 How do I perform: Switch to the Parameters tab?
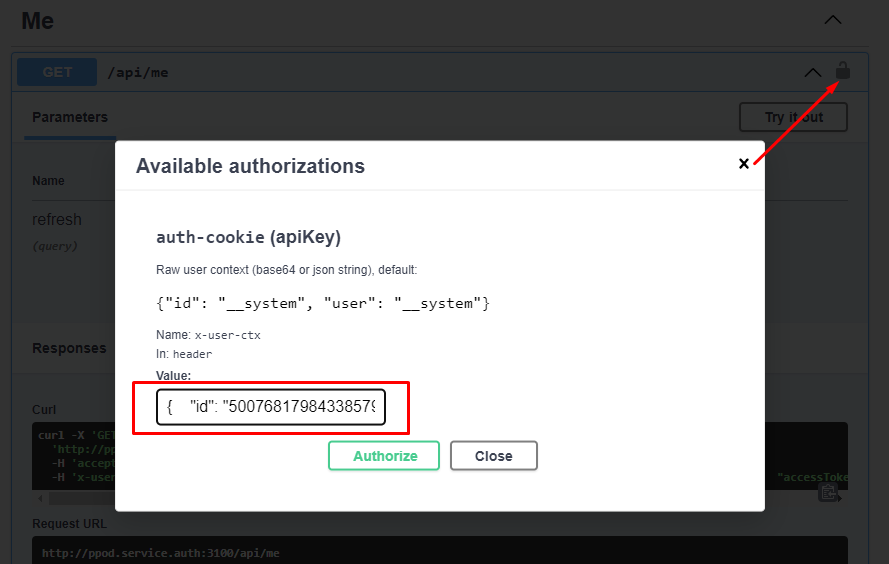[69, 118]
